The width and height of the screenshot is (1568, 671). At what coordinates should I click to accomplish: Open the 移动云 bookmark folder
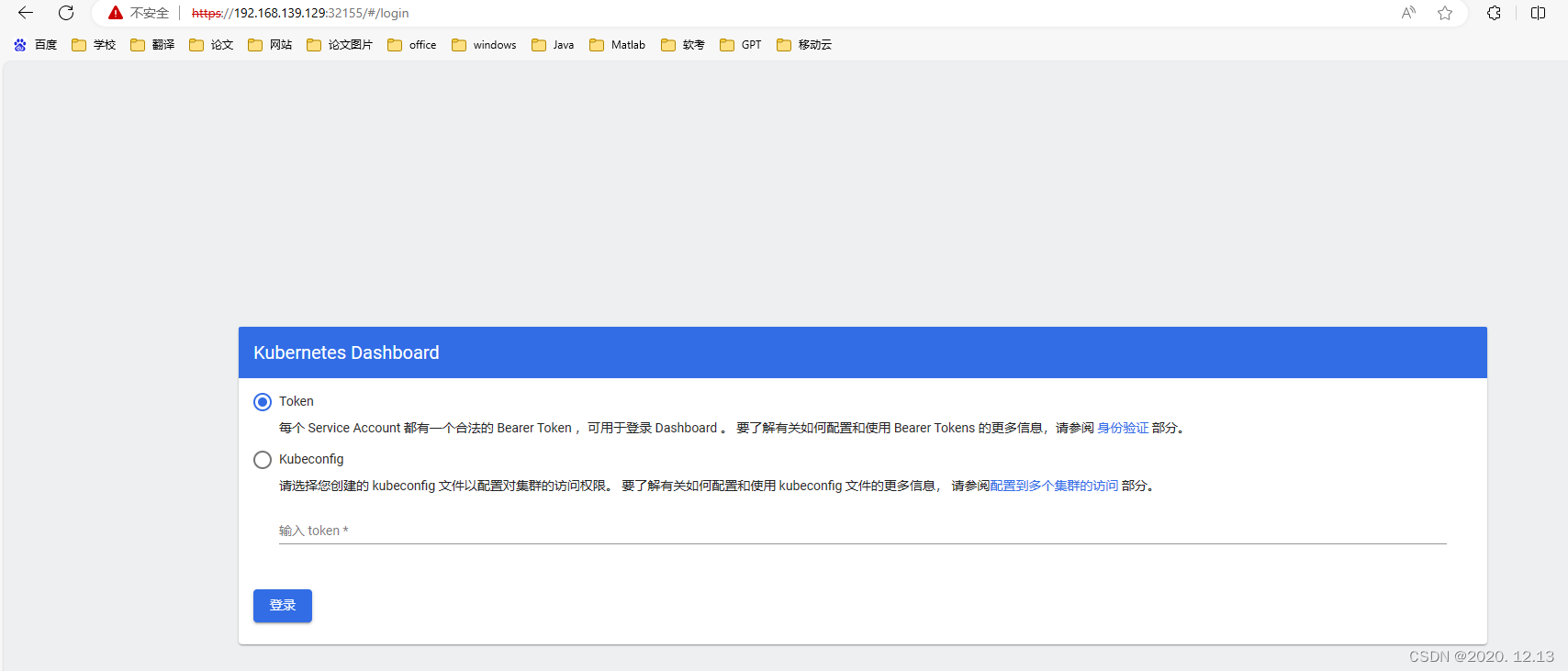[804, 44]
